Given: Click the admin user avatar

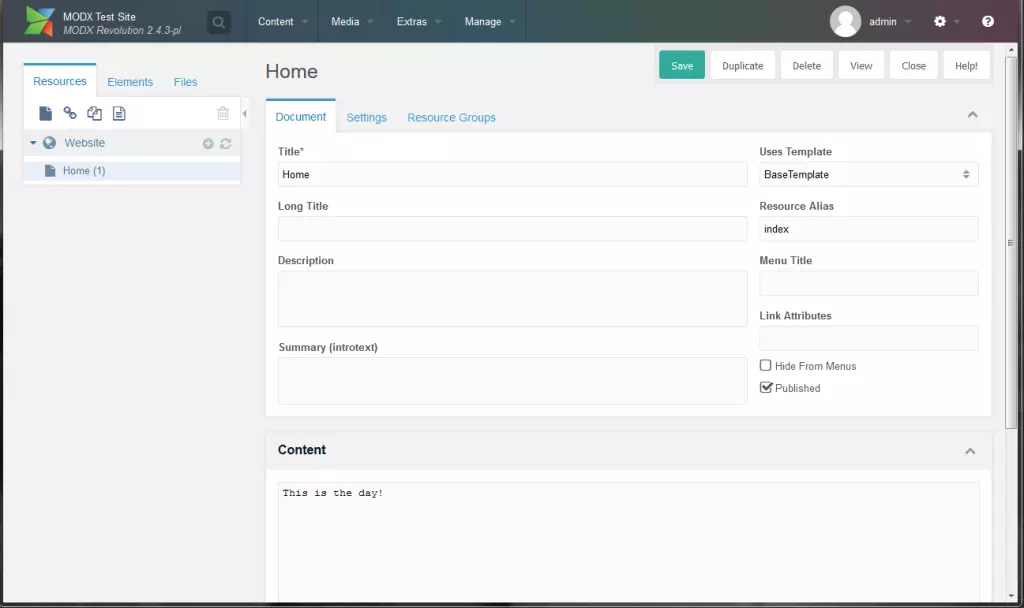Looking at the screenshot, I should [845, 22].
